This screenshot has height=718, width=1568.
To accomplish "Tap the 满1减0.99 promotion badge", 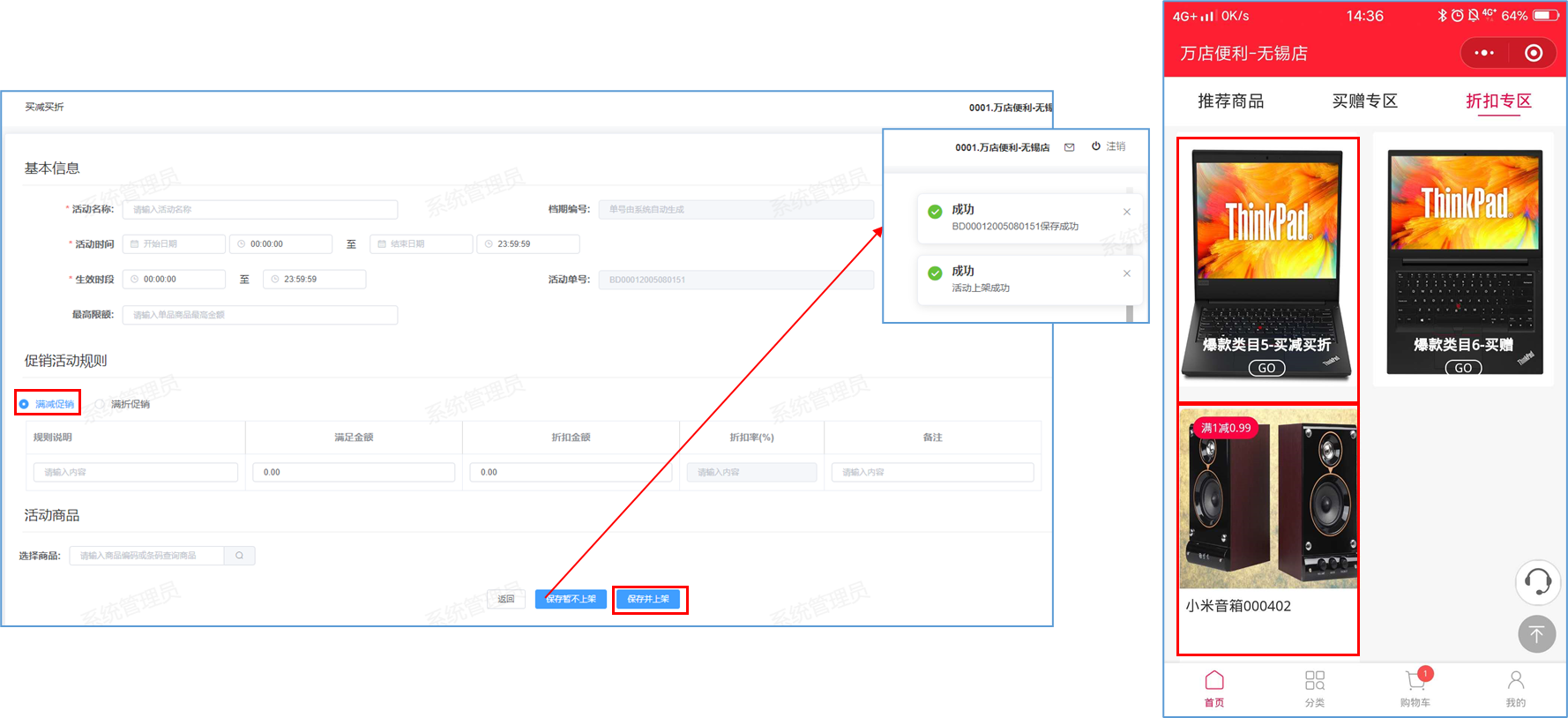I will 1226,428.
